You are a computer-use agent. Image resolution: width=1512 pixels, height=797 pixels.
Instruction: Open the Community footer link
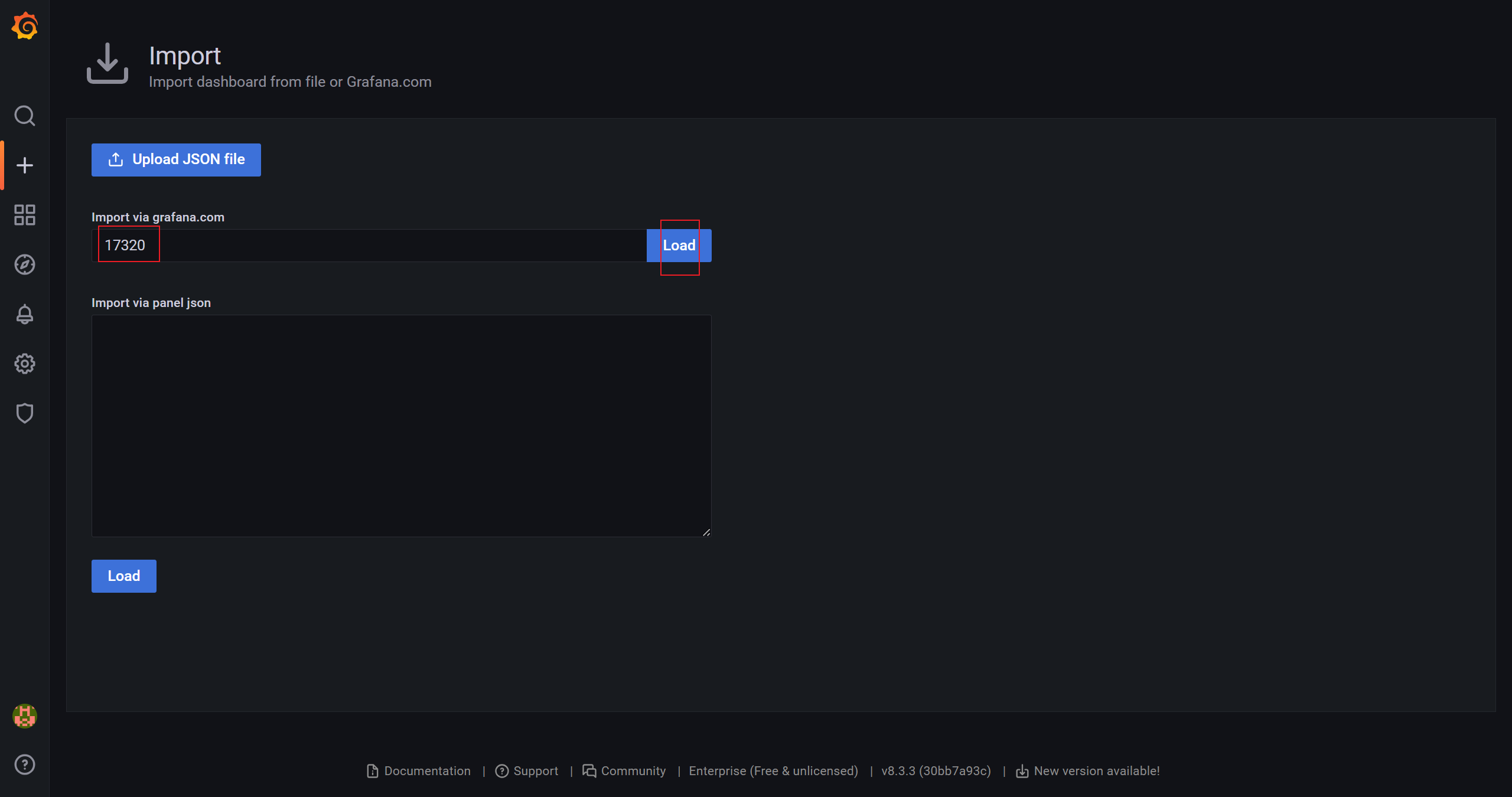(624, 771)
